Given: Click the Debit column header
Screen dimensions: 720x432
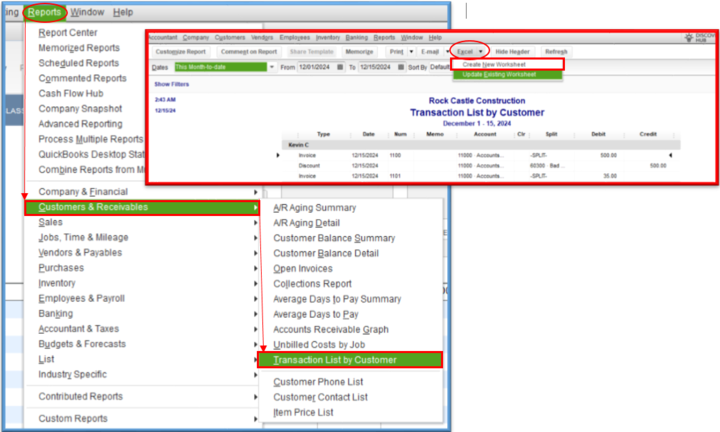Looking at the screenshot, I should 598,134.
